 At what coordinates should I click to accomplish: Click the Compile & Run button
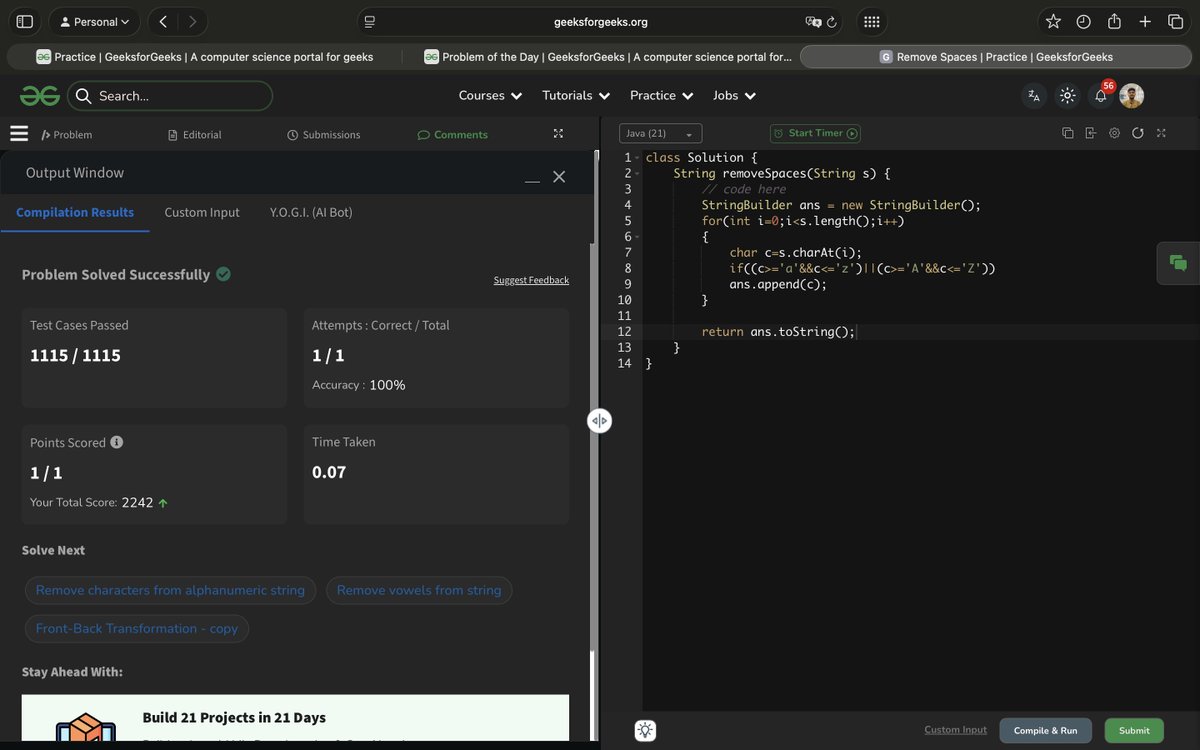(1046, 731)
